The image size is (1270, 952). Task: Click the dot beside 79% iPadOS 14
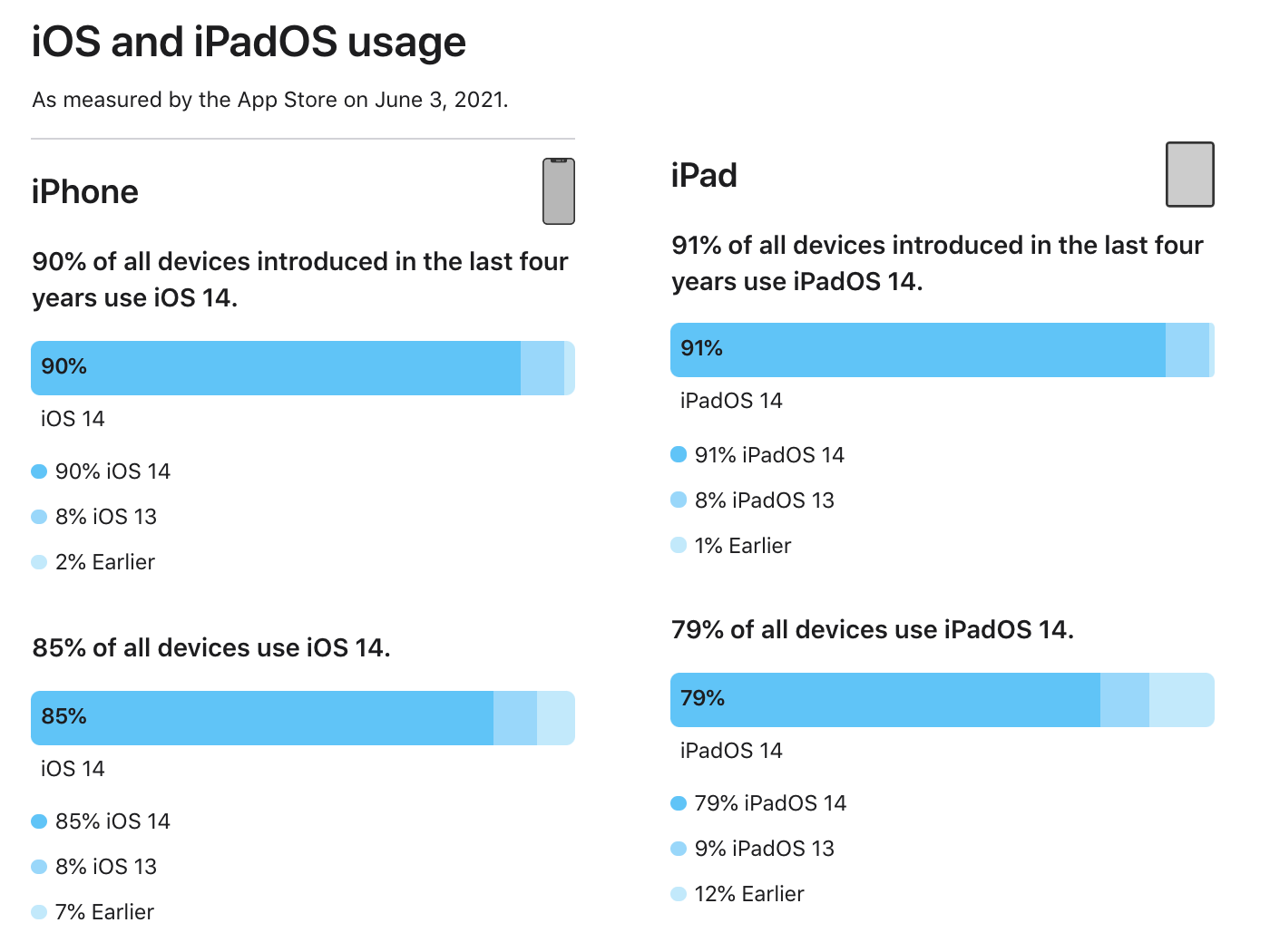click(x=679, y=802)
